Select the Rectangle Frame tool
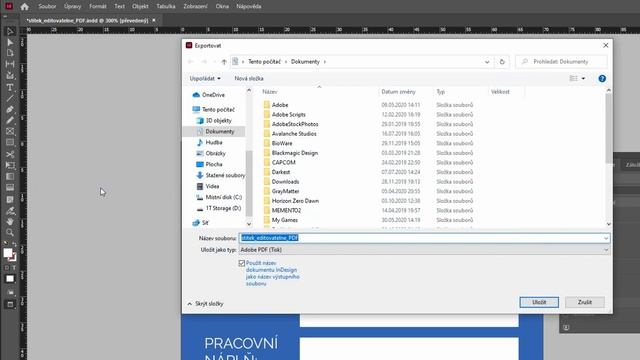Viewport: 640px width, 360px height. [10, 131]
